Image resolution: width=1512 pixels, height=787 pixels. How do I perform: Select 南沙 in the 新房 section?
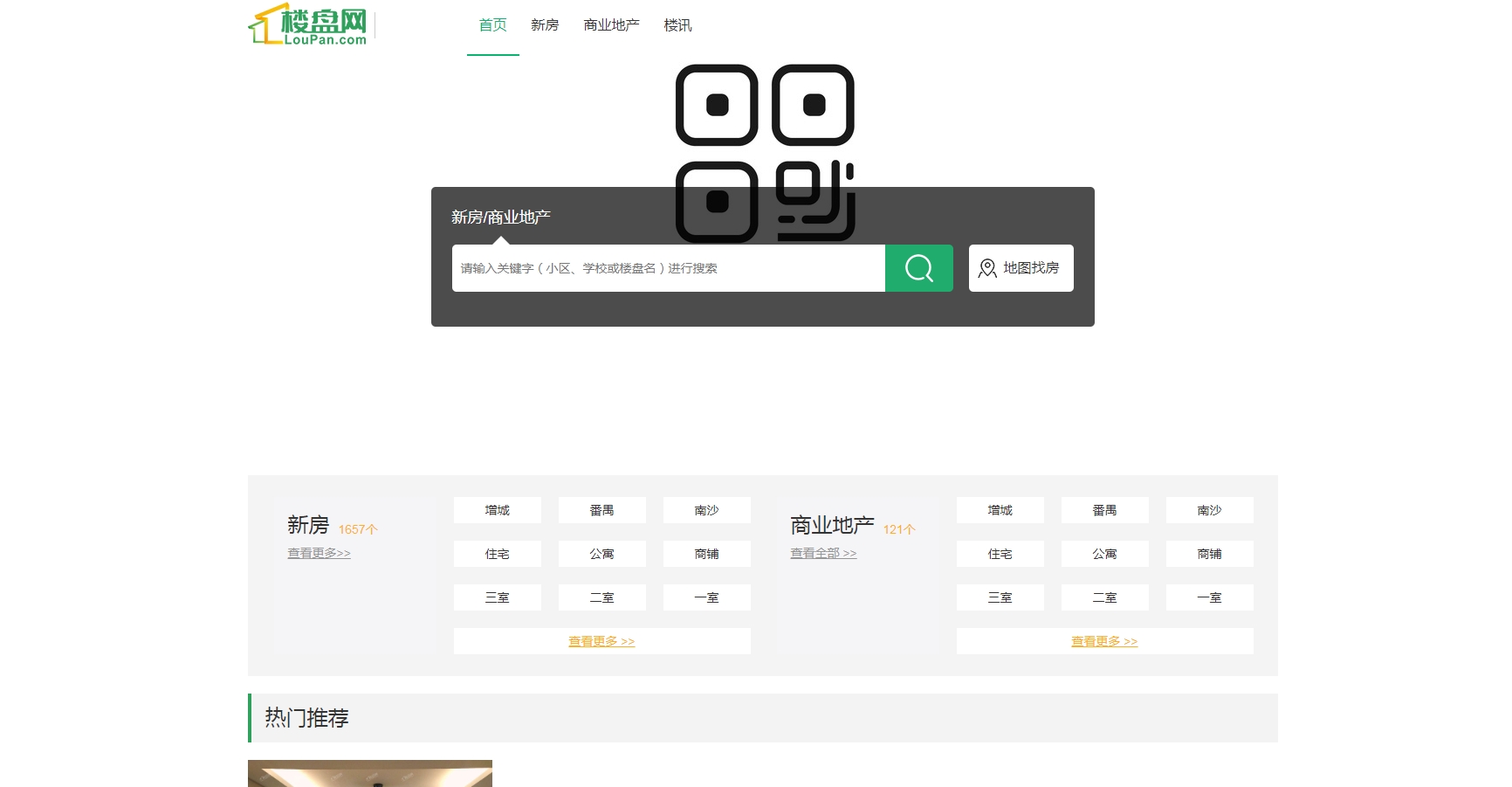pyautogui.click(x=707, y=510)
